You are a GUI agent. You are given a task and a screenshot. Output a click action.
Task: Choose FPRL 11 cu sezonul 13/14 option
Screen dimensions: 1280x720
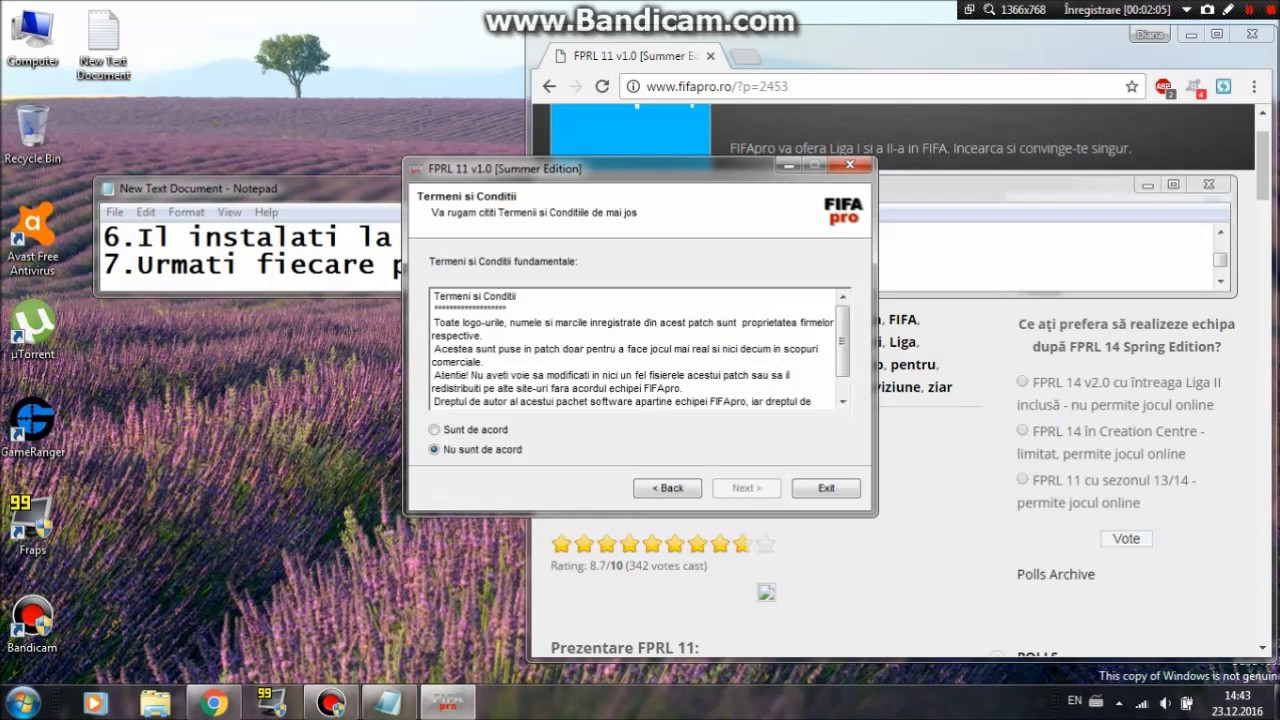click(1023, 479)
